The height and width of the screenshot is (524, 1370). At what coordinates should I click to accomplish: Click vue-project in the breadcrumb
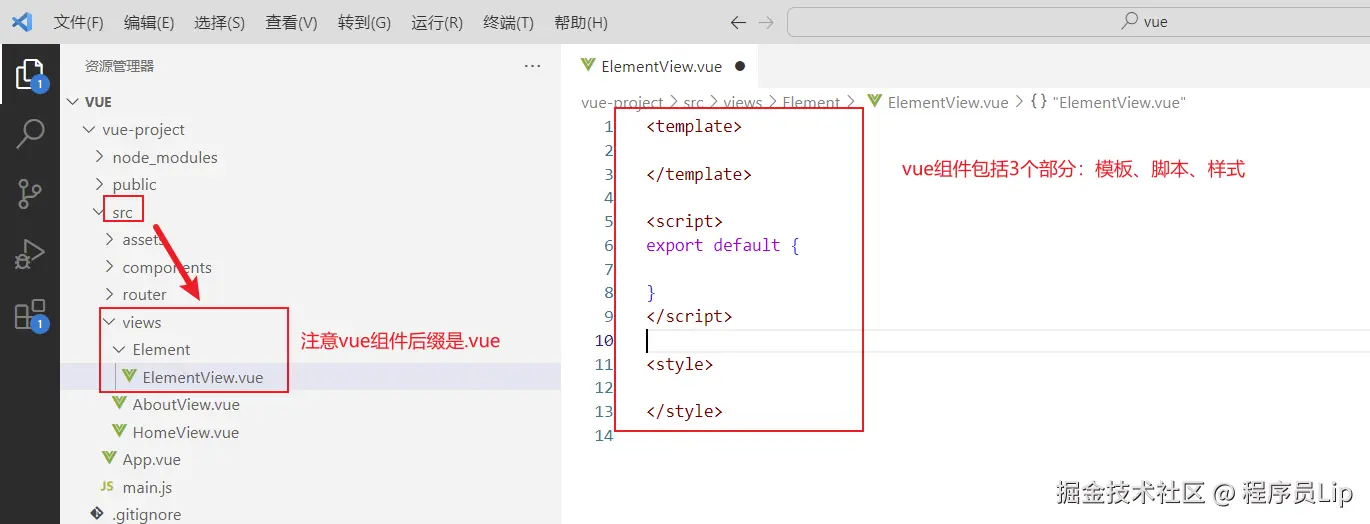point(622,102)
